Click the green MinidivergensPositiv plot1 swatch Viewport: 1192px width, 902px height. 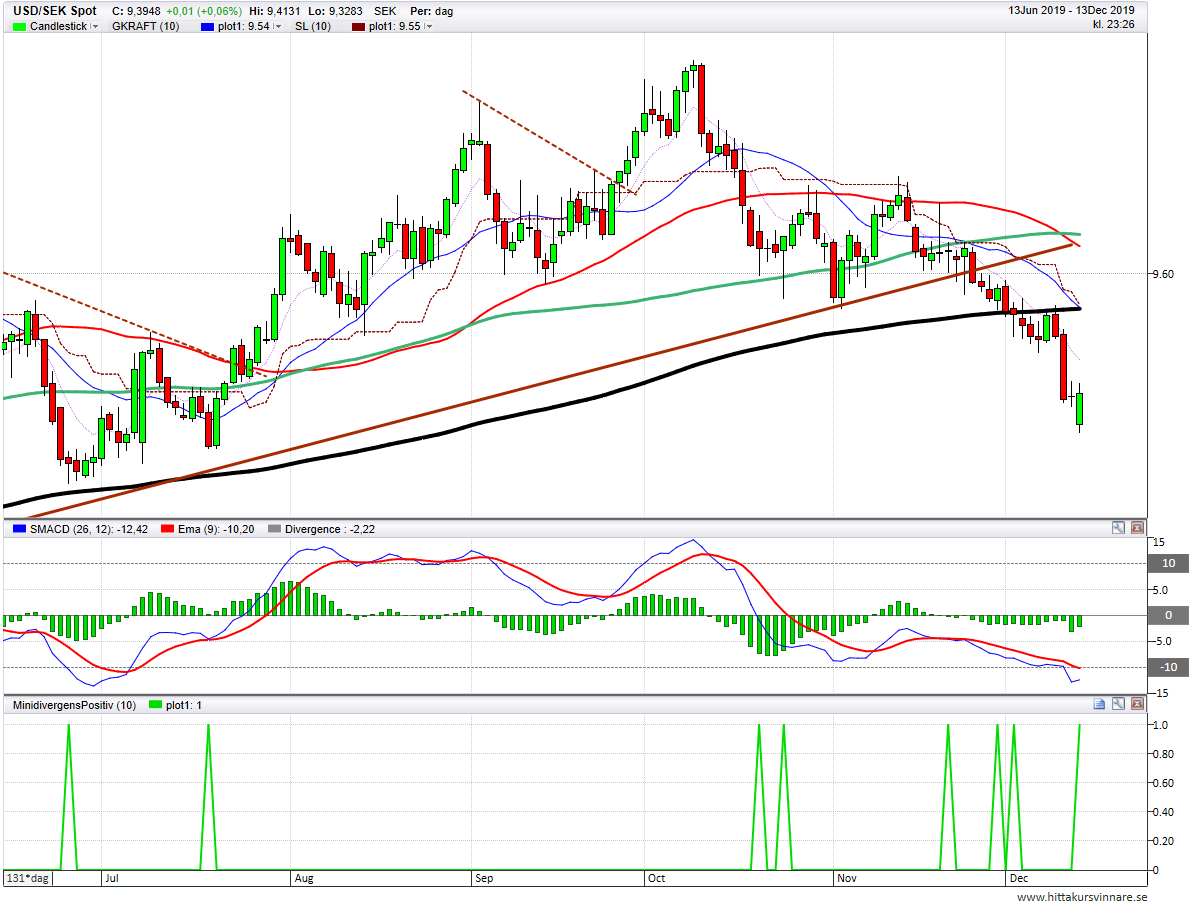coord(156,705)
